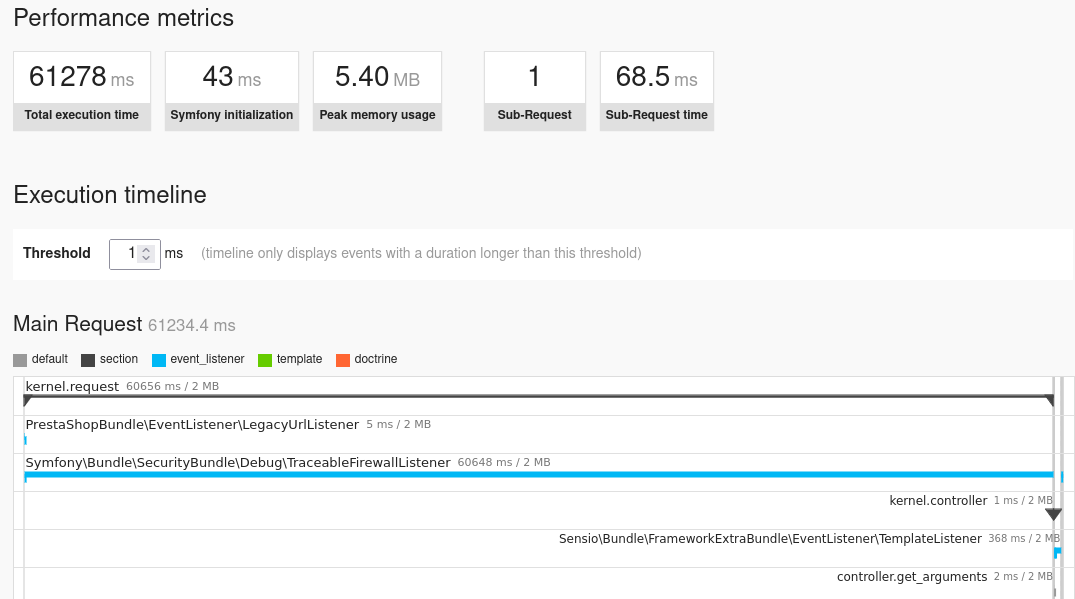Click the LegacyUrlListener blue event marker
1075x599 pixels.
25,440
